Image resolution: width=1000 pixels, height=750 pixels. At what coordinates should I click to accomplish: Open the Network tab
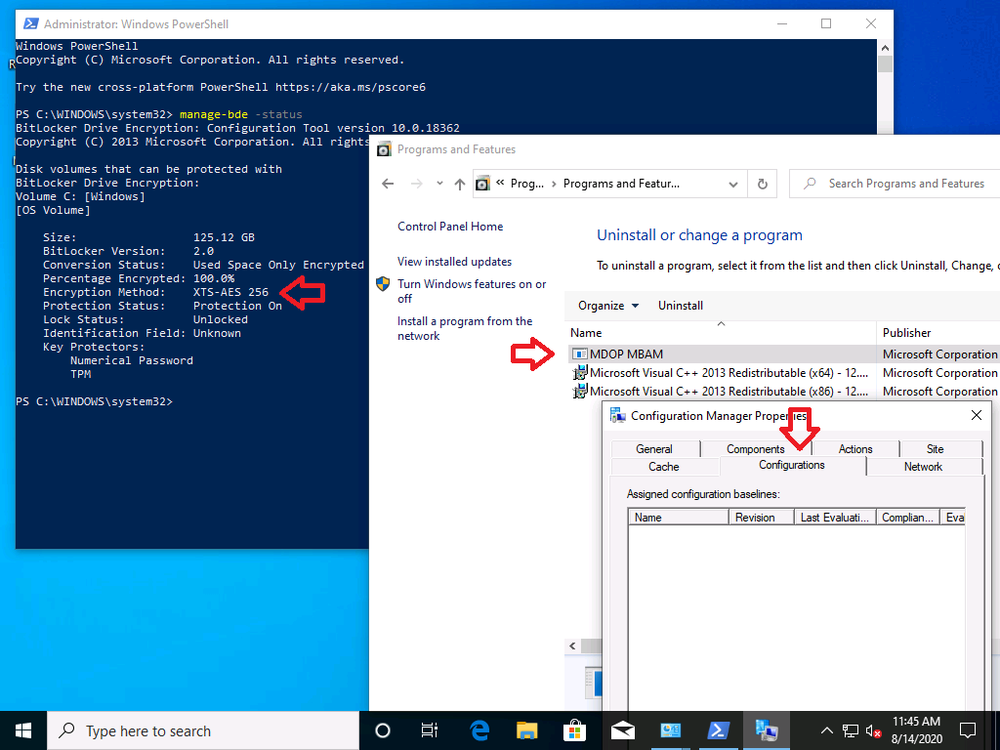click(923, 467)
